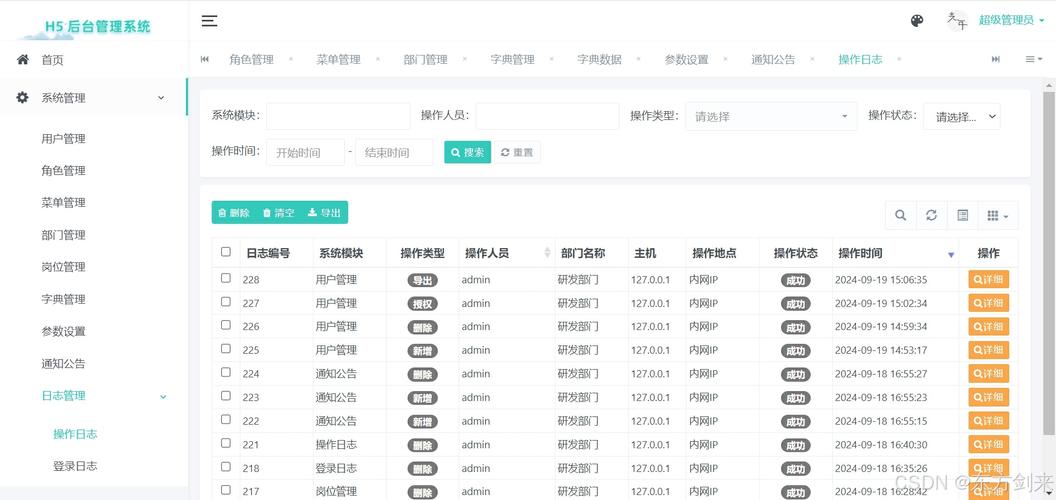
Task: Open 岗位管理 in the sidebar
Action: [63, 267]
